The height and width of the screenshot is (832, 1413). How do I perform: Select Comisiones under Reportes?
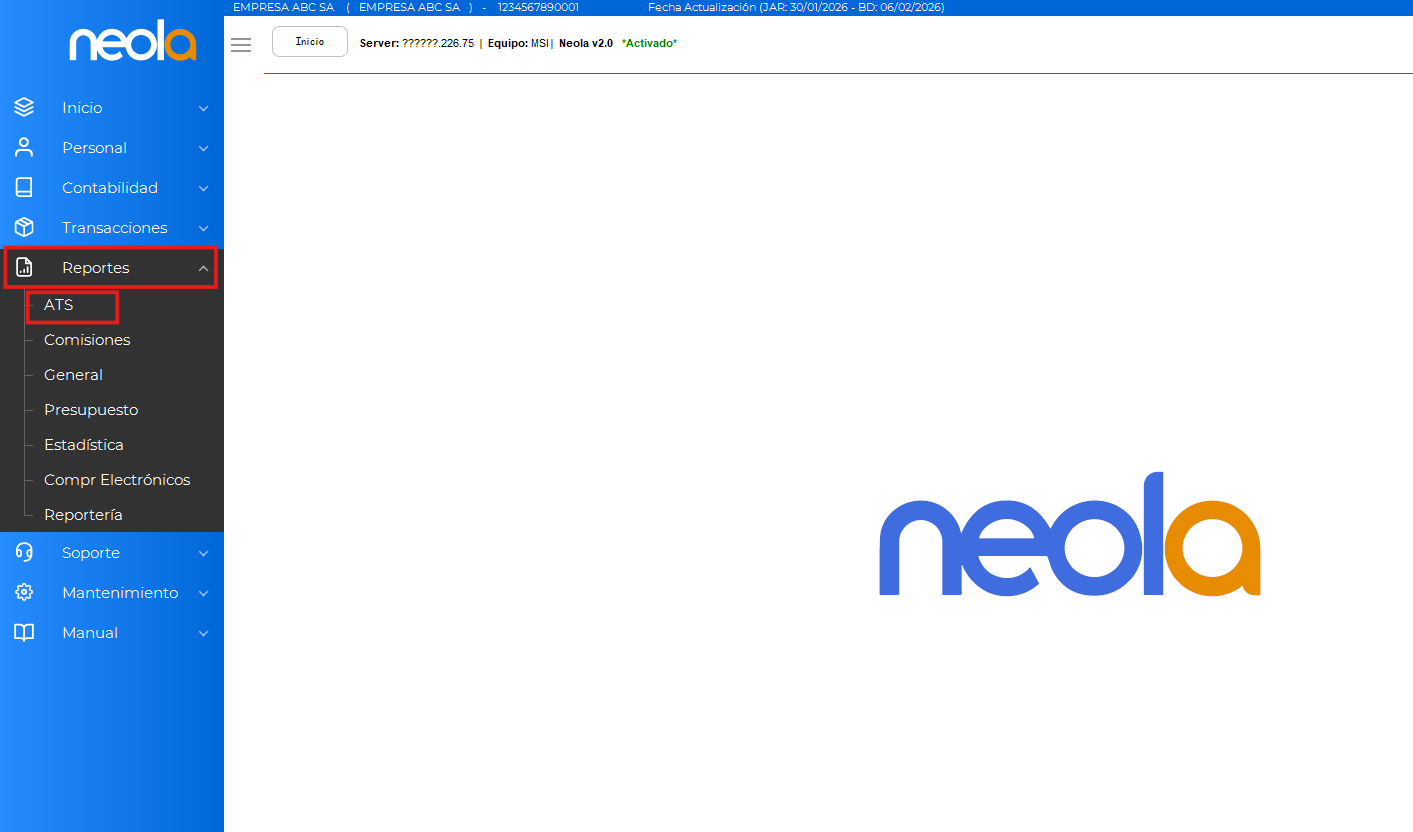[x=87, y=340]
